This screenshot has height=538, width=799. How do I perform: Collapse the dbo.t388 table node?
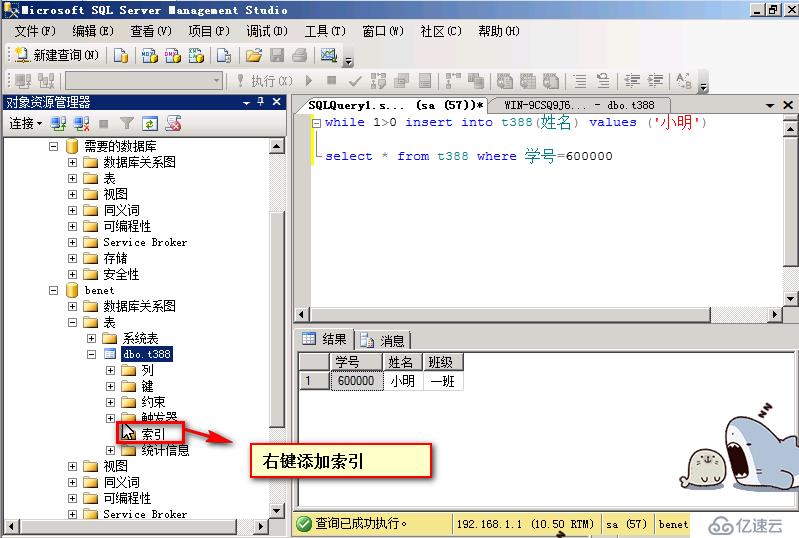[91, 354]
